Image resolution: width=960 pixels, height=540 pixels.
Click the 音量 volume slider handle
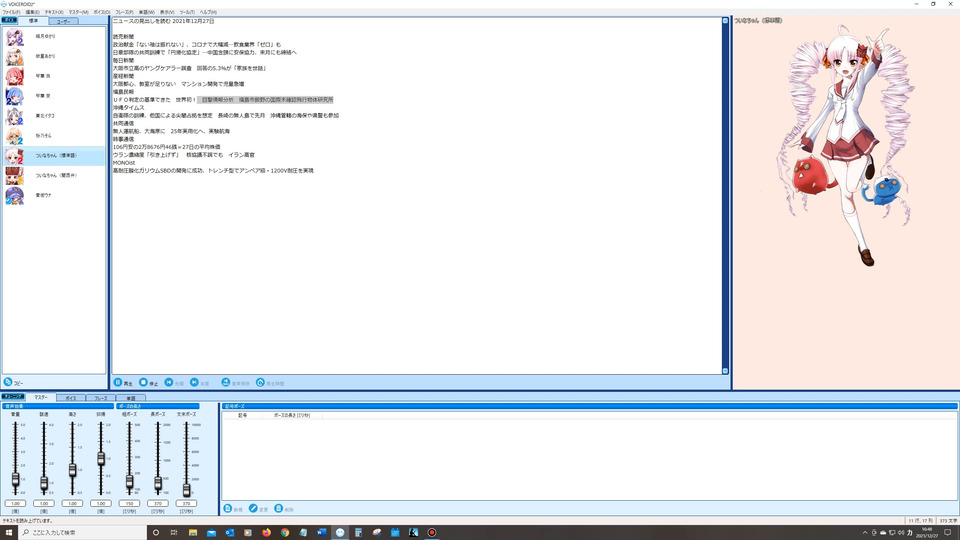coord(15,479)
